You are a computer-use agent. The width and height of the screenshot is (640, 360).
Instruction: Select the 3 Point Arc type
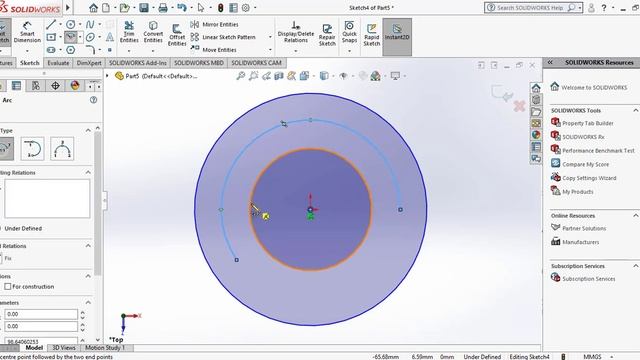[62, 149]
